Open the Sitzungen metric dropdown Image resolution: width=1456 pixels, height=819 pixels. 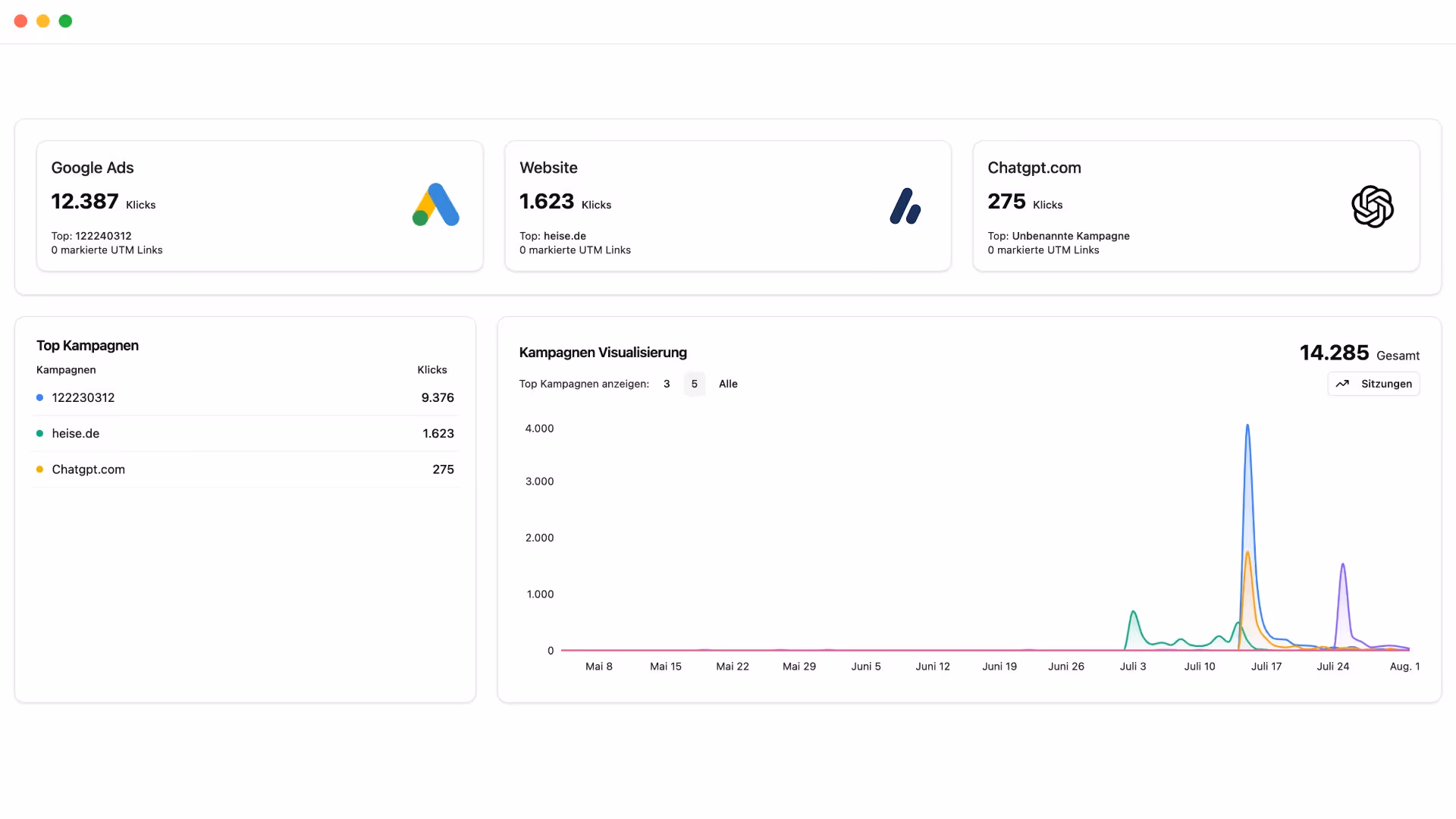pos(1373,384)
